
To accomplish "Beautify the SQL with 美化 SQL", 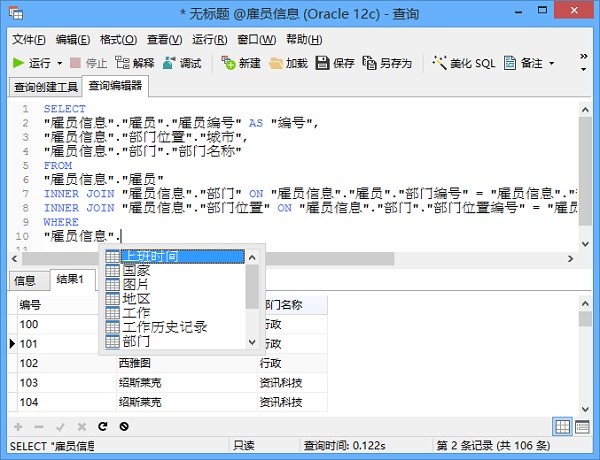I will pyautogui.click(x=463, y=63).
